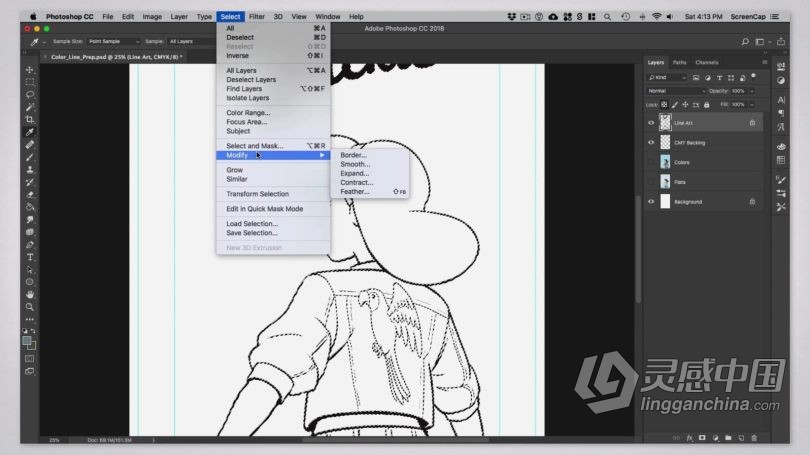The width and height of the screenshot is (810, 455).
Task: Choose Contract... from Modify submenu
Action: pyautogui.click(x=356, y=182)
